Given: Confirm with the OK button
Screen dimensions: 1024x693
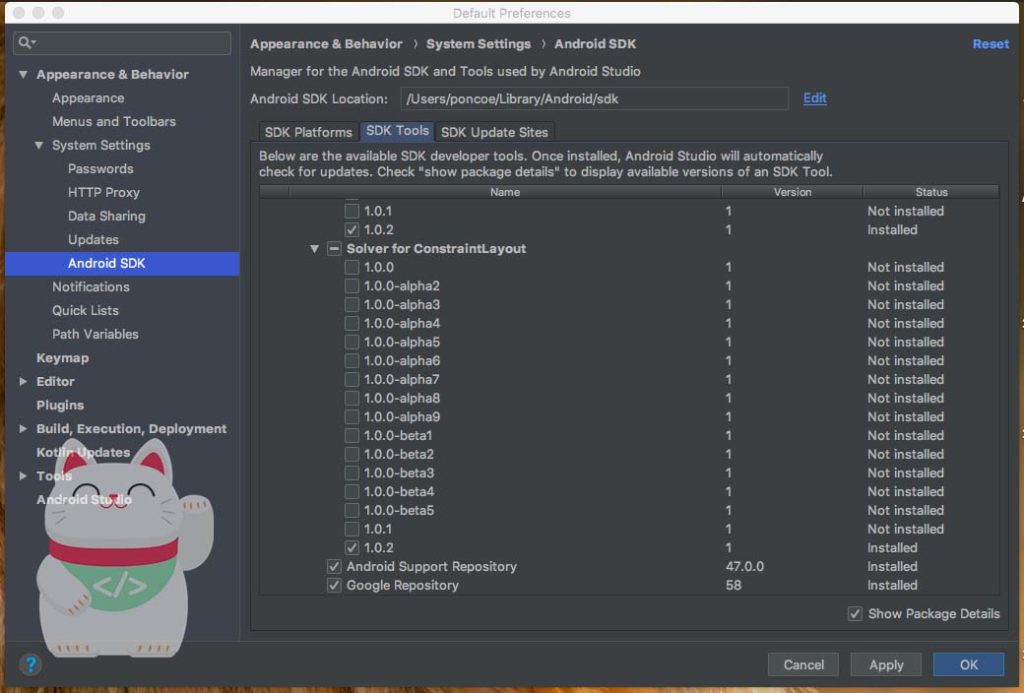Looking at the screenshot, I should [x=968, y=664].
